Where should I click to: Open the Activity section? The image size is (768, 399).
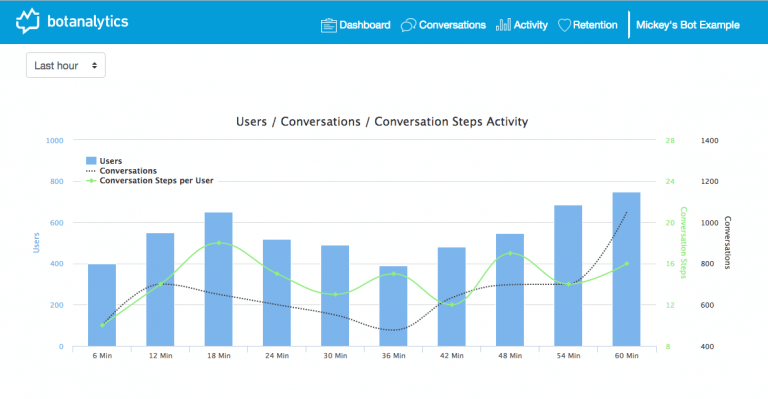click(x=522, y=25)
